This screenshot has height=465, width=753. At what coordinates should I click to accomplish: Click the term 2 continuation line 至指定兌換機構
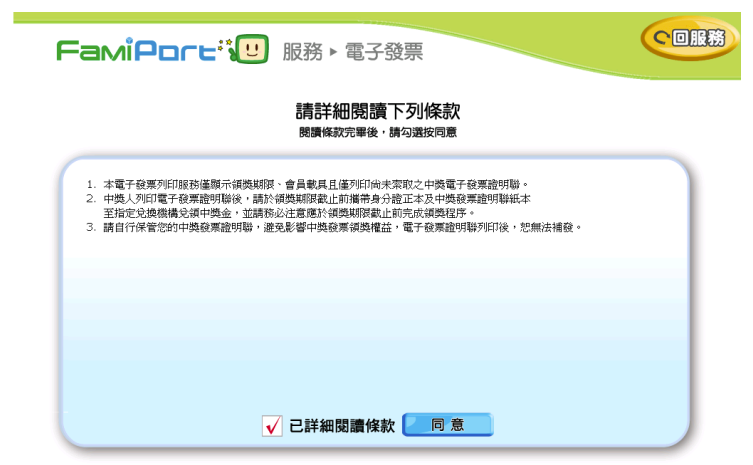[x=290, y=213]
